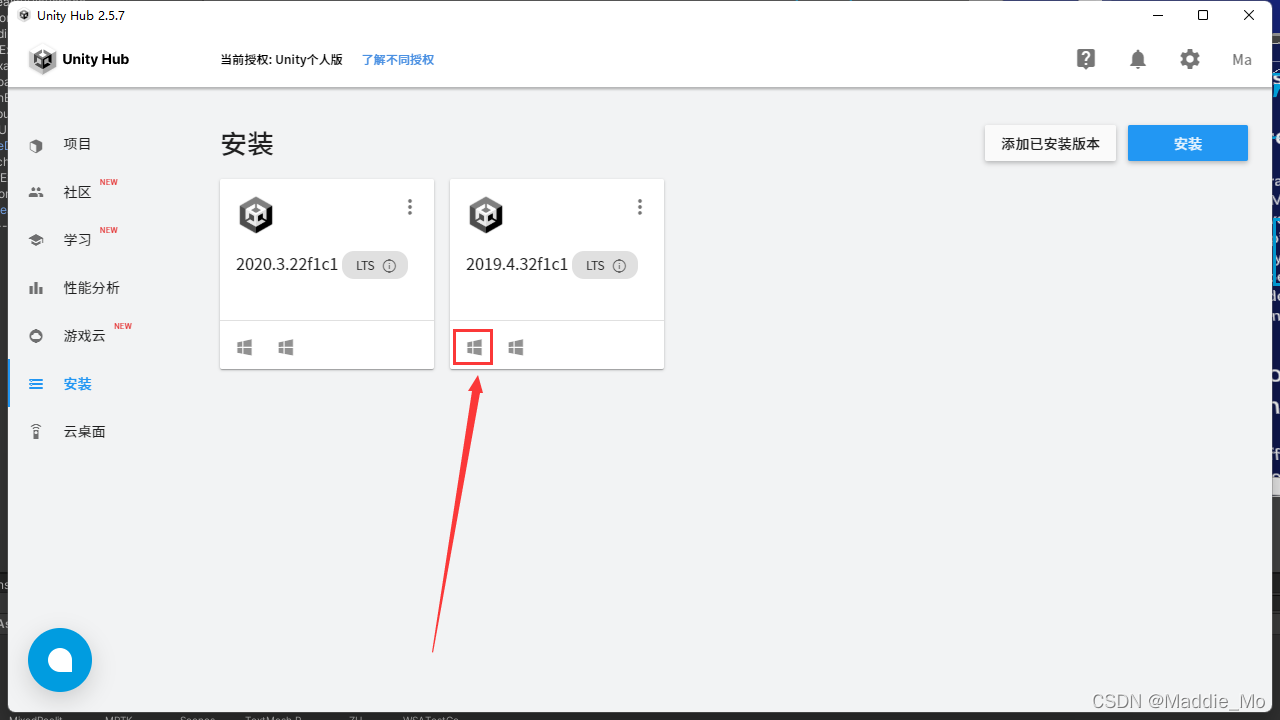The width and height of the screenshot is (1280, 720).
Task: Open the three-dot menu on 2020.3.22f1c1 card
Action: (x=410, y=207)
